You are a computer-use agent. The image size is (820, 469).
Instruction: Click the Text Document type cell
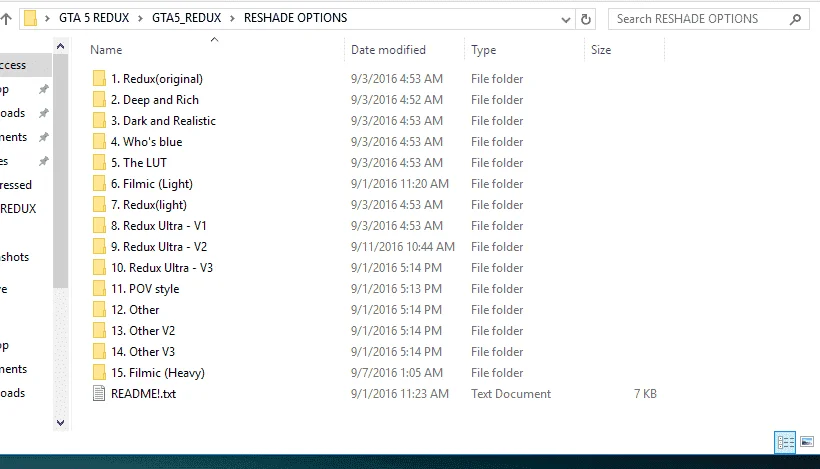click(x=511, y=394)
